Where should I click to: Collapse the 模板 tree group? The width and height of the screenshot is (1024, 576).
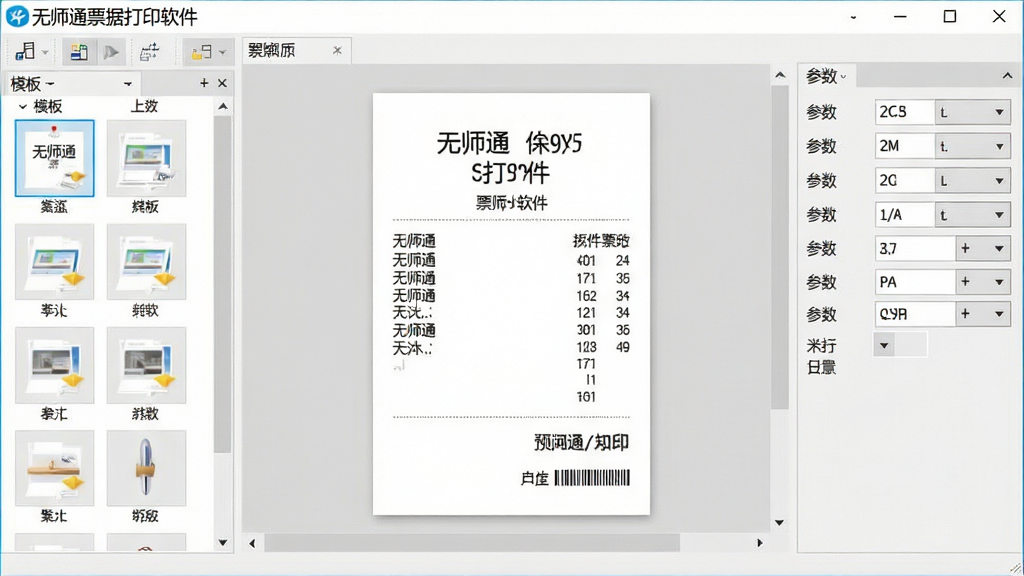pos(23,106)
